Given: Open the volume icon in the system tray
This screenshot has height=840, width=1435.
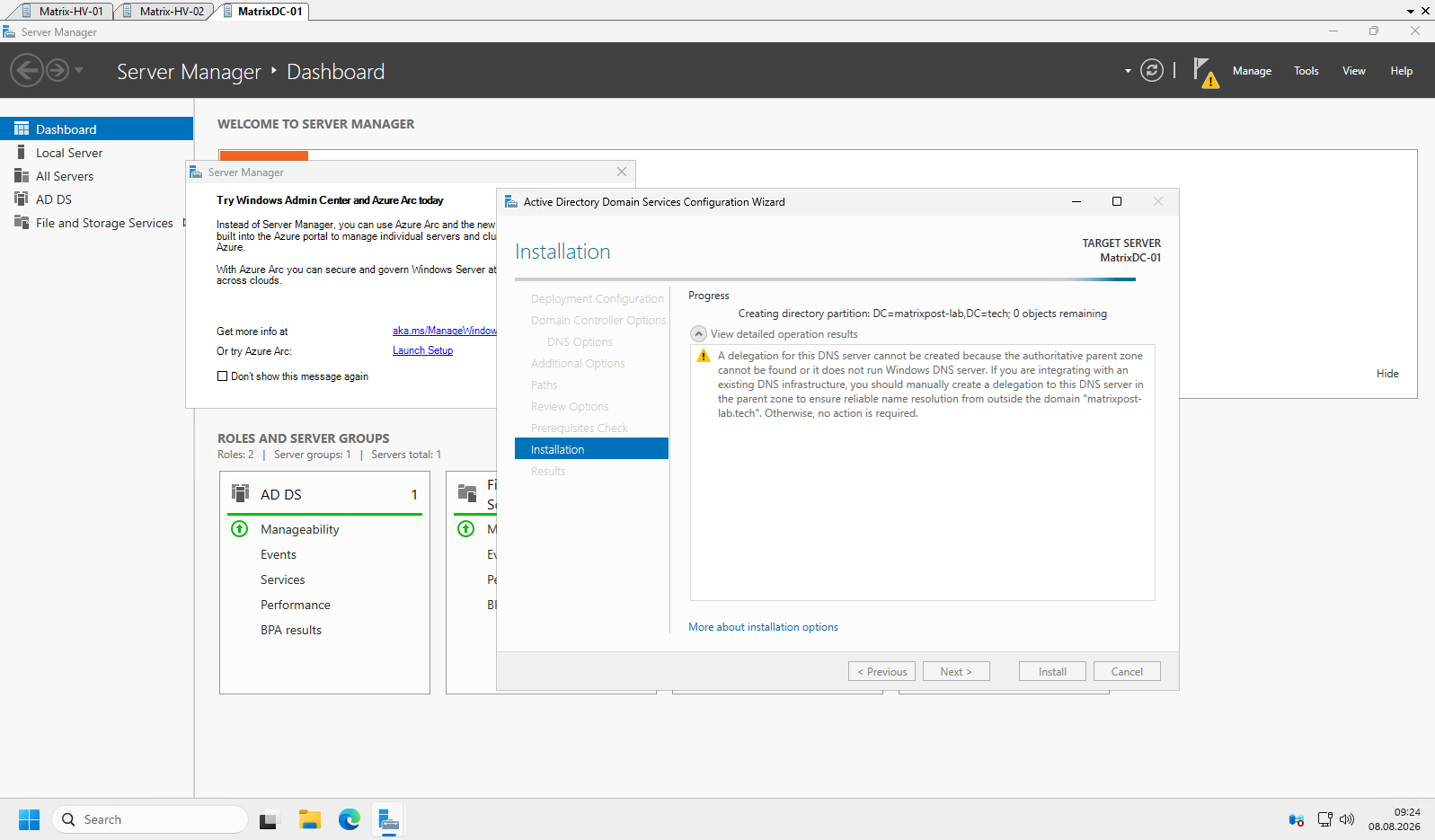Looking at the screenshot, I should pos(1346,819).
